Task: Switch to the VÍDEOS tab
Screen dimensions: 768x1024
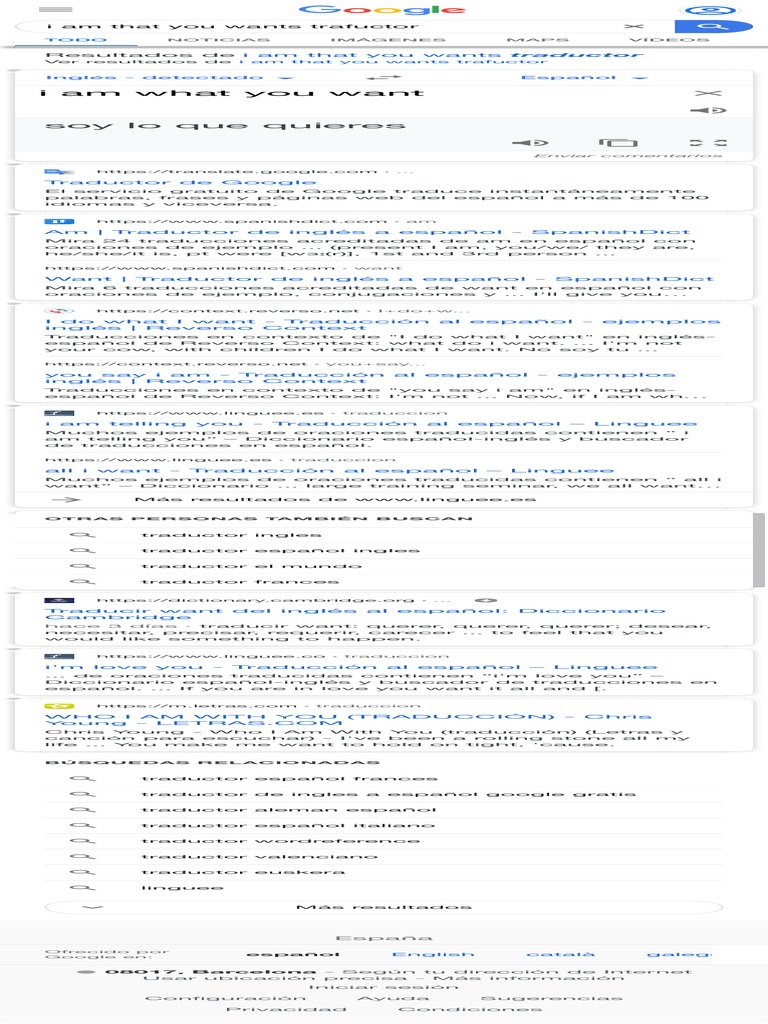Action: click(x=669, y=40)
